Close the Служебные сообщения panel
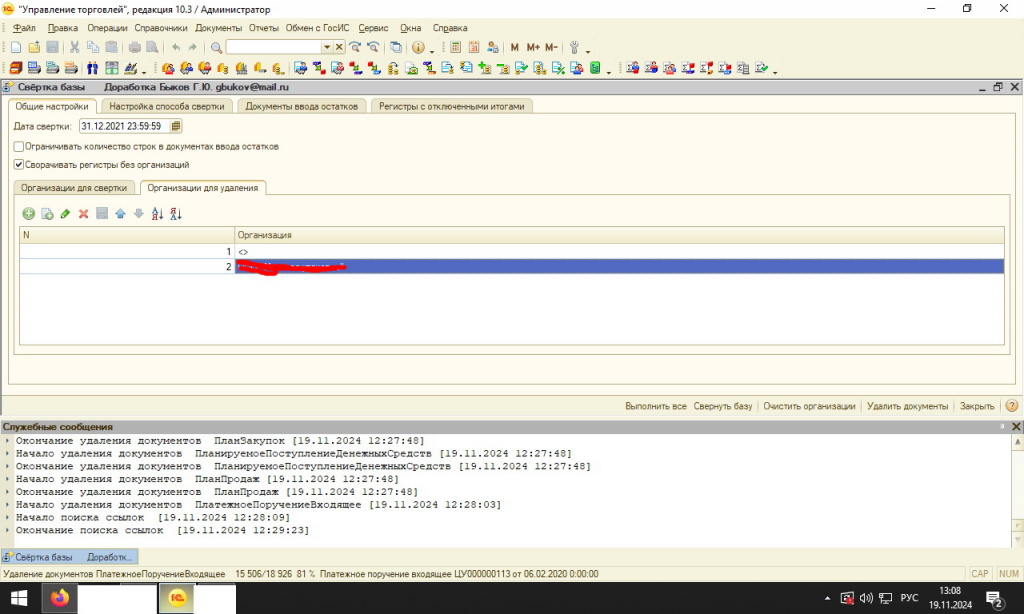The width and height of the screenshot is (1024, 614). click(1016, 427)
